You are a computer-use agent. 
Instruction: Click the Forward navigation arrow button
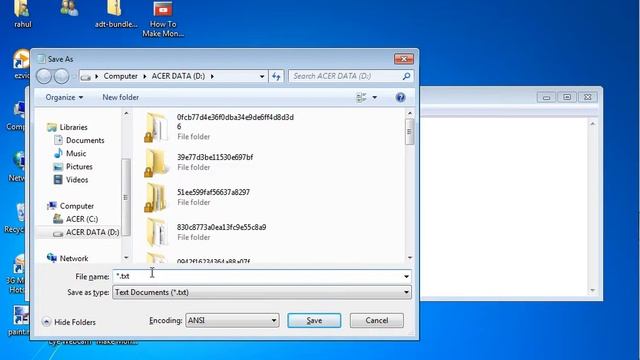[61, 76]
